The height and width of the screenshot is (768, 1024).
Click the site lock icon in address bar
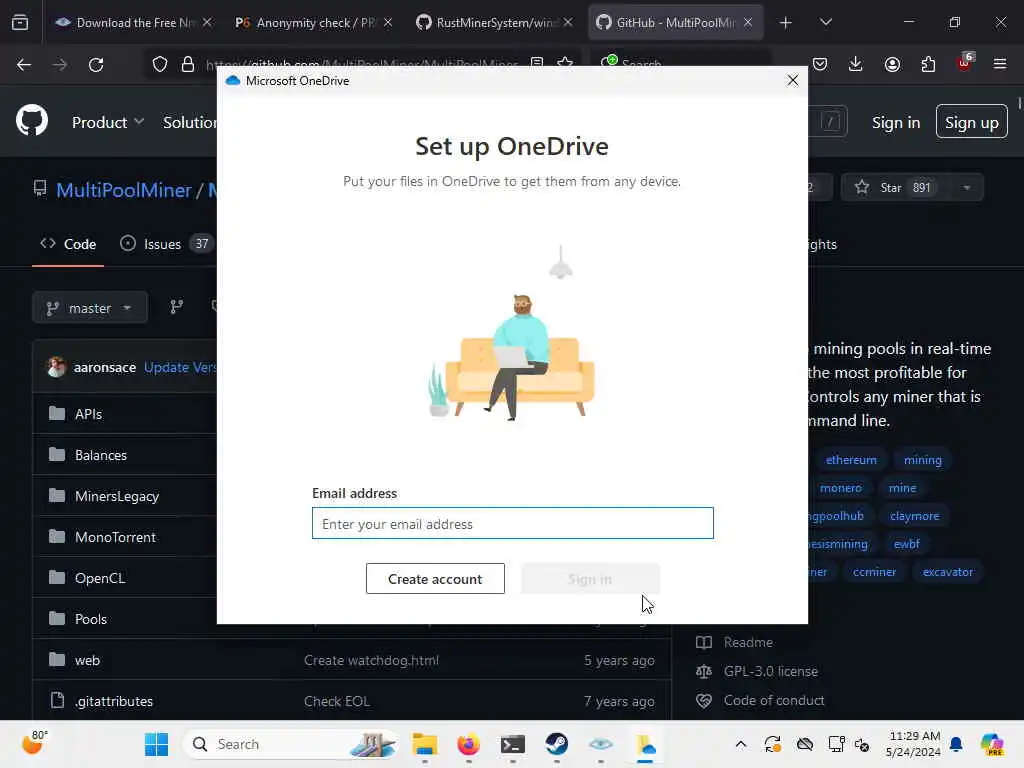coord(188,64)
